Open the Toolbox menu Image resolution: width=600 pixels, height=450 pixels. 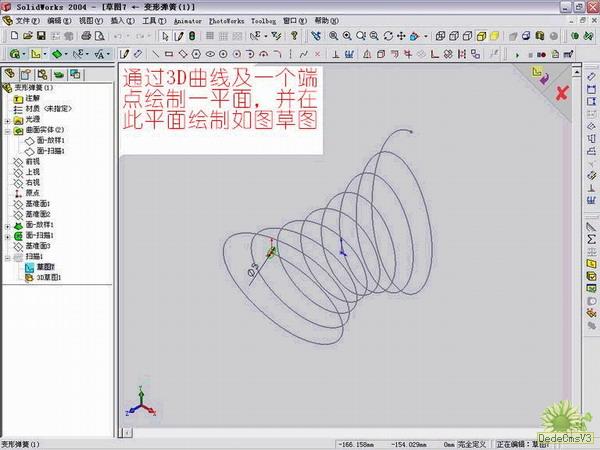(263, 20)
